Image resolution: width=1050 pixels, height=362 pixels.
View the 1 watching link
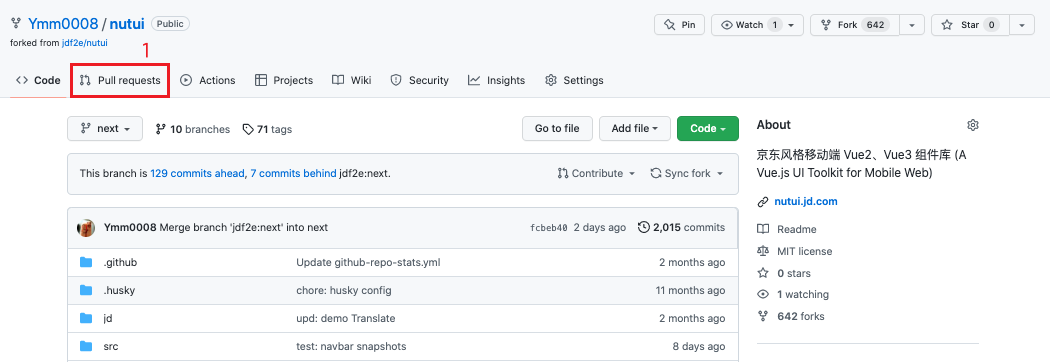[x=802, y=294]
